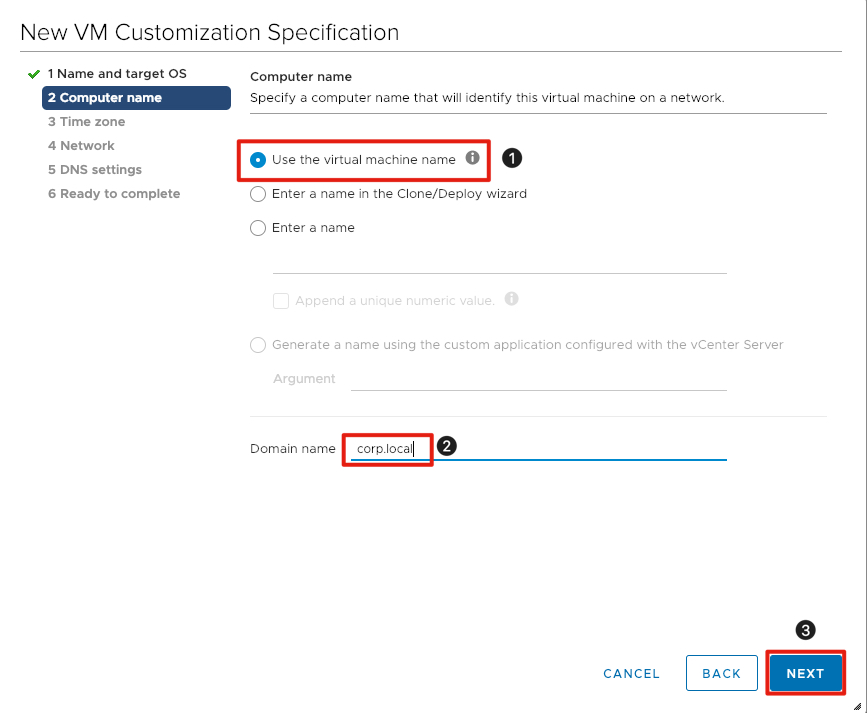The width and height of the screenshot is (867, 713).
Task: Click info icon next to Append unique numeric value
Action: point(512,299)
